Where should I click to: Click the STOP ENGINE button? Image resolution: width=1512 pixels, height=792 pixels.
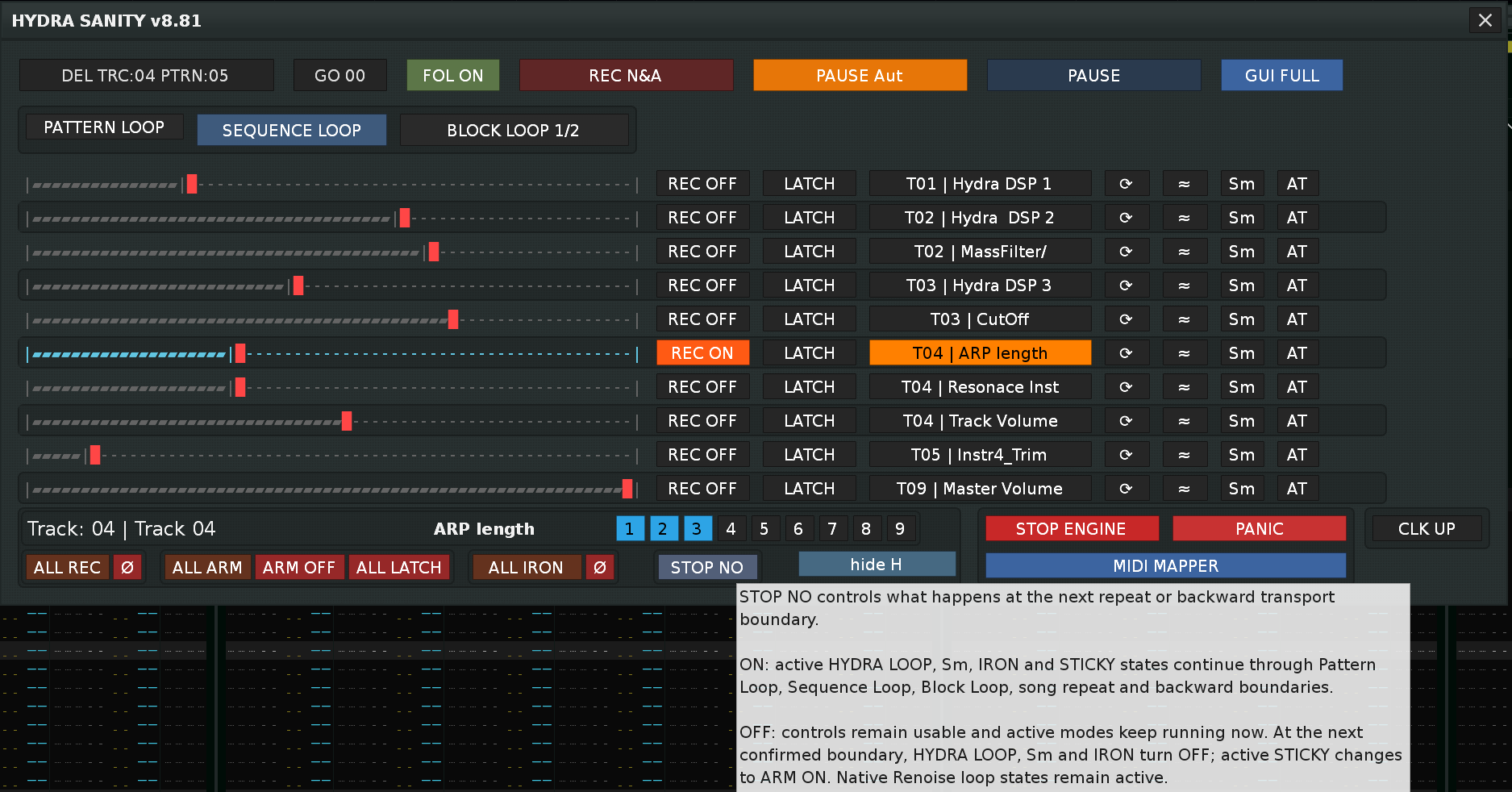tap(1072, 529)
